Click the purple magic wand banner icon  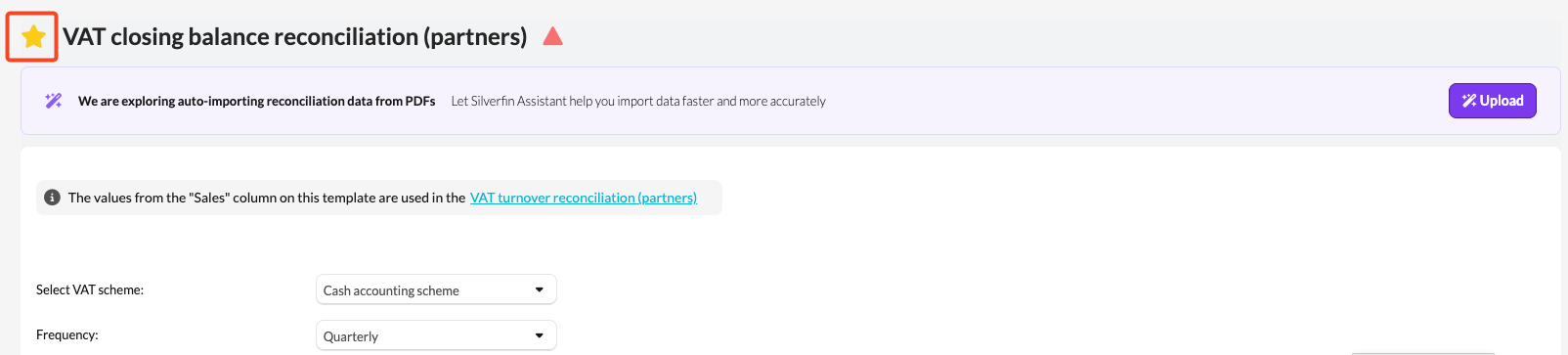point(54,101)
